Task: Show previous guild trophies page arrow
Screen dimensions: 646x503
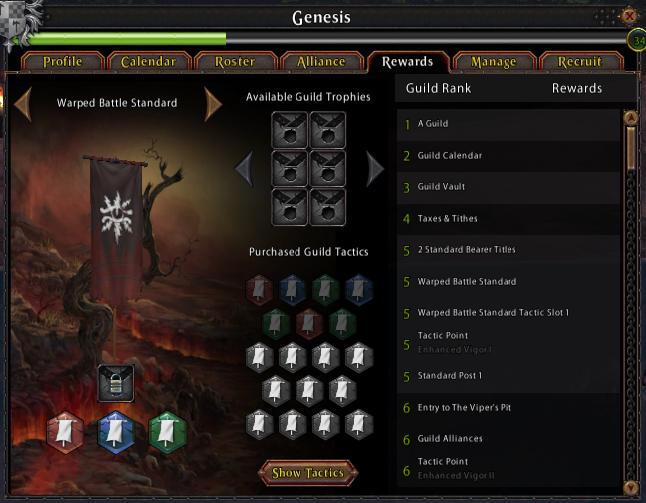Action: pyautogui.click(x=244, y=168)
